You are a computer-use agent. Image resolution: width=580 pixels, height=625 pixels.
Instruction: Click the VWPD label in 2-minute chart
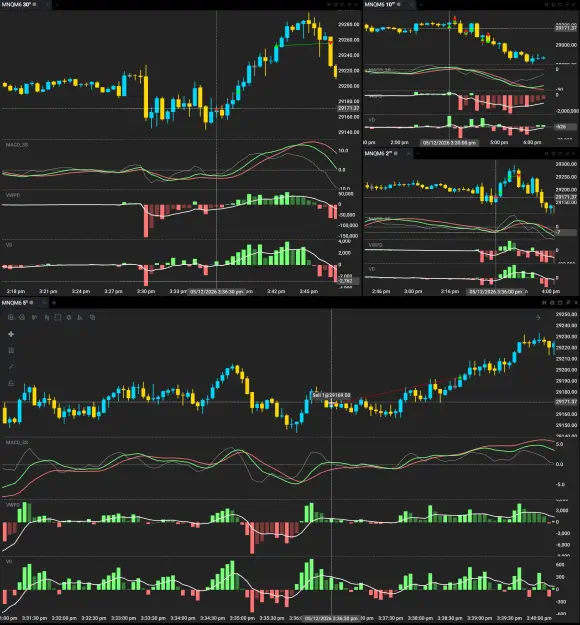click(376, 245)
